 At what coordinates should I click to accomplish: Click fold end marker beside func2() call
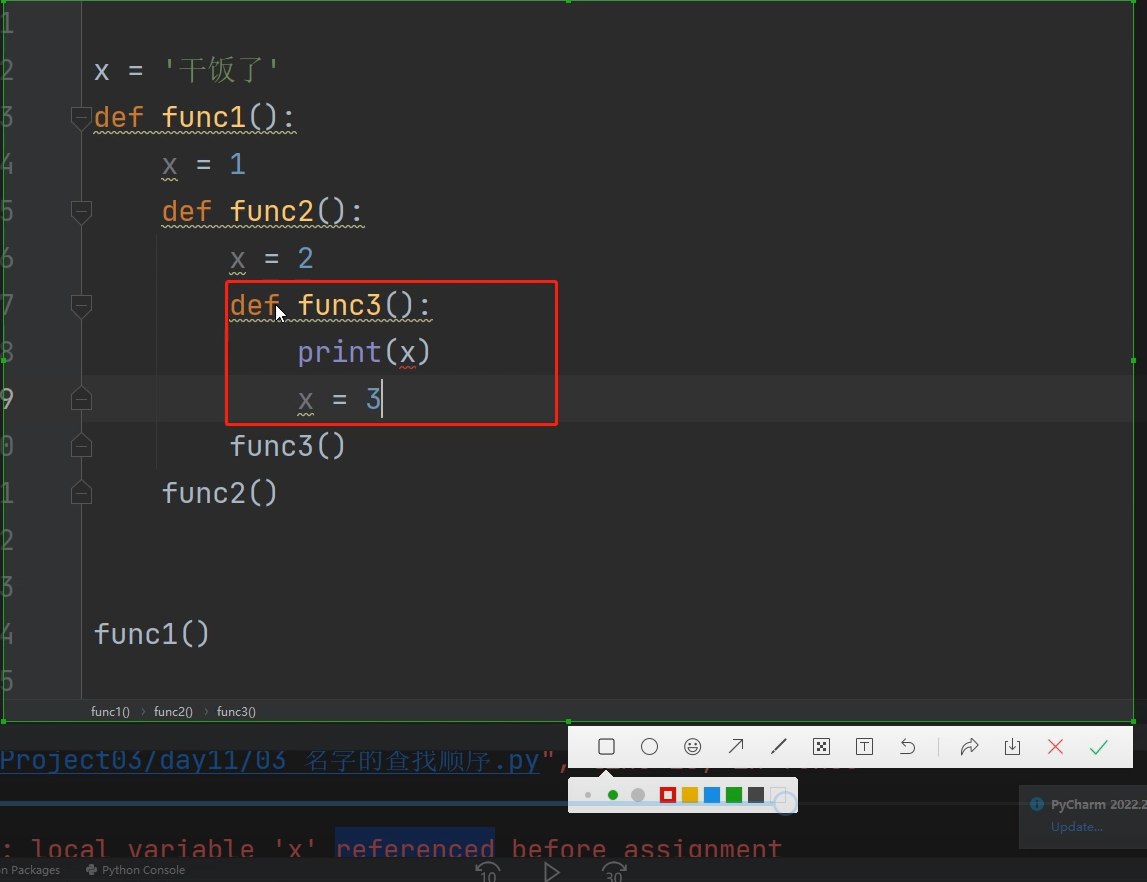click(x=81, y=493)
